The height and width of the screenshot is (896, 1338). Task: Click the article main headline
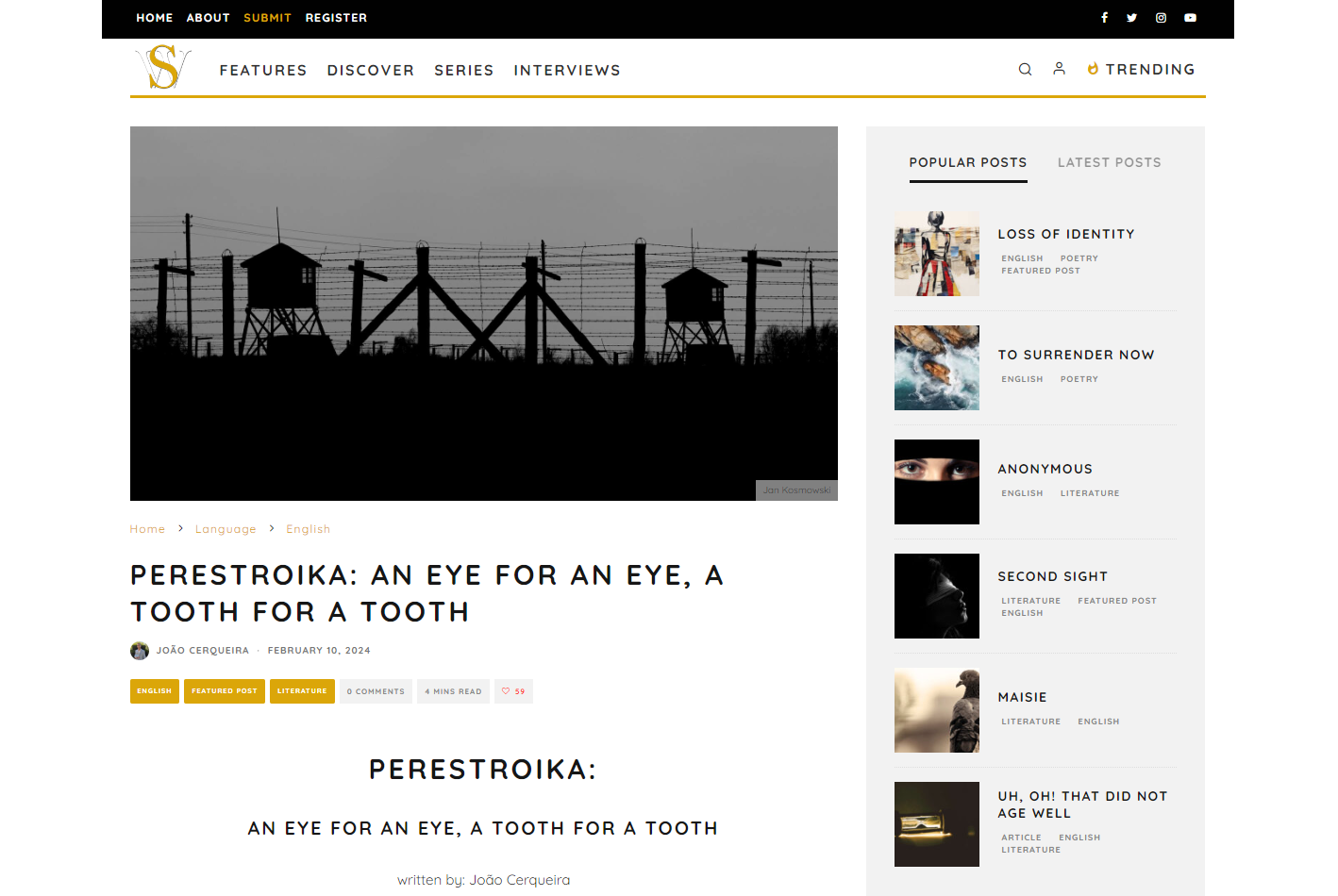pyautogui.click(x=427, y=593)
